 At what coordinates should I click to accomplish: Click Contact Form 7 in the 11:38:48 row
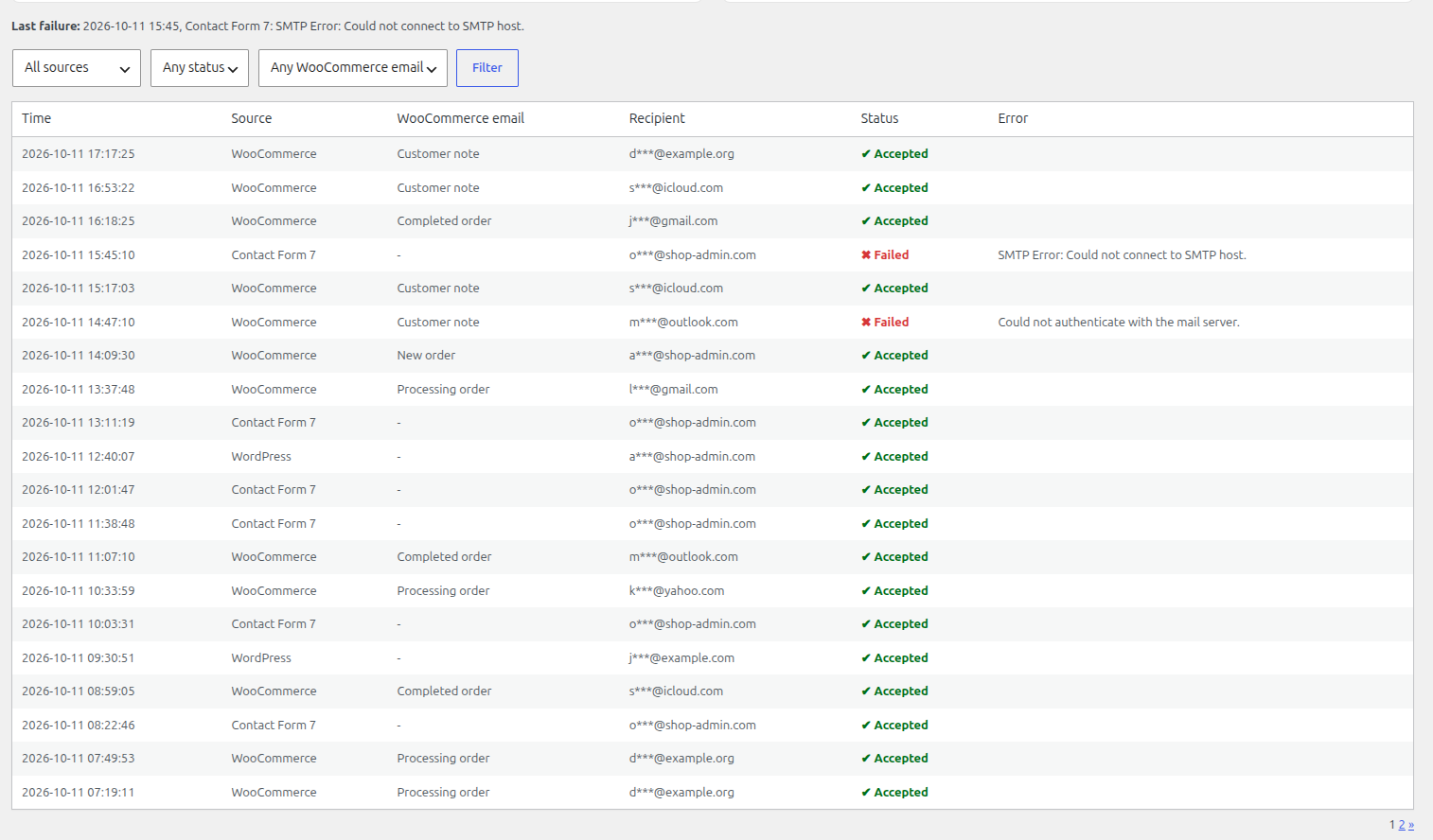(x=273, y=524)
